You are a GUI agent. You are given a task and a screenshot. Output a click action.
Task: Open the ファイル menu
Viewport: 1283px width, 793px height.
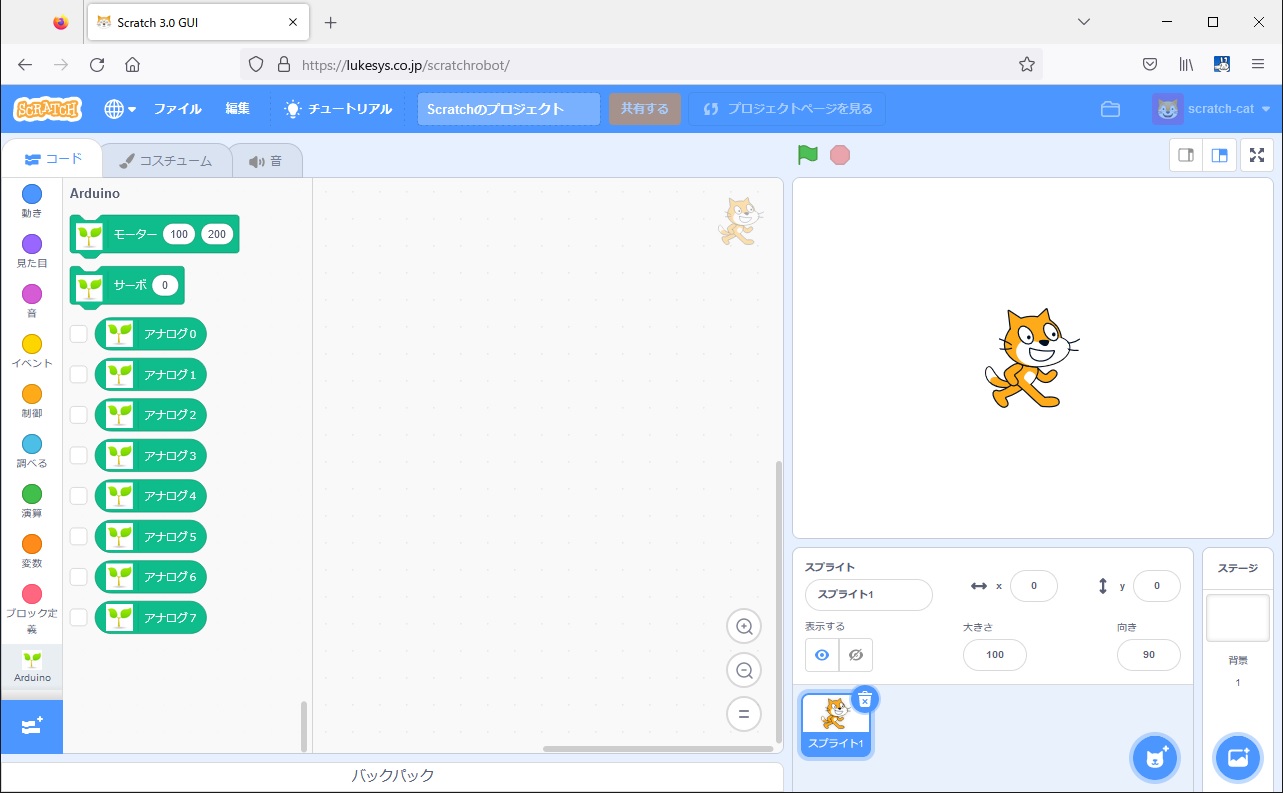(177, 109)
